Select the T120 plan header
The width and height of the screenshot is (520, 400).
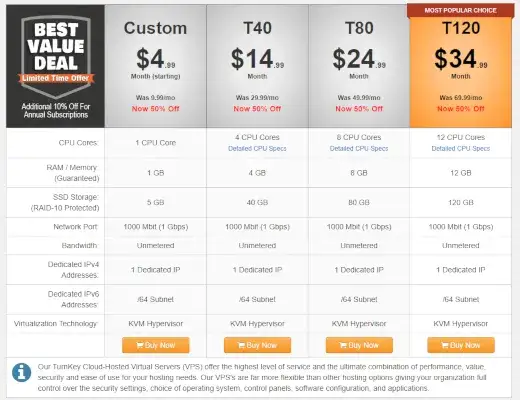[461, 28]
